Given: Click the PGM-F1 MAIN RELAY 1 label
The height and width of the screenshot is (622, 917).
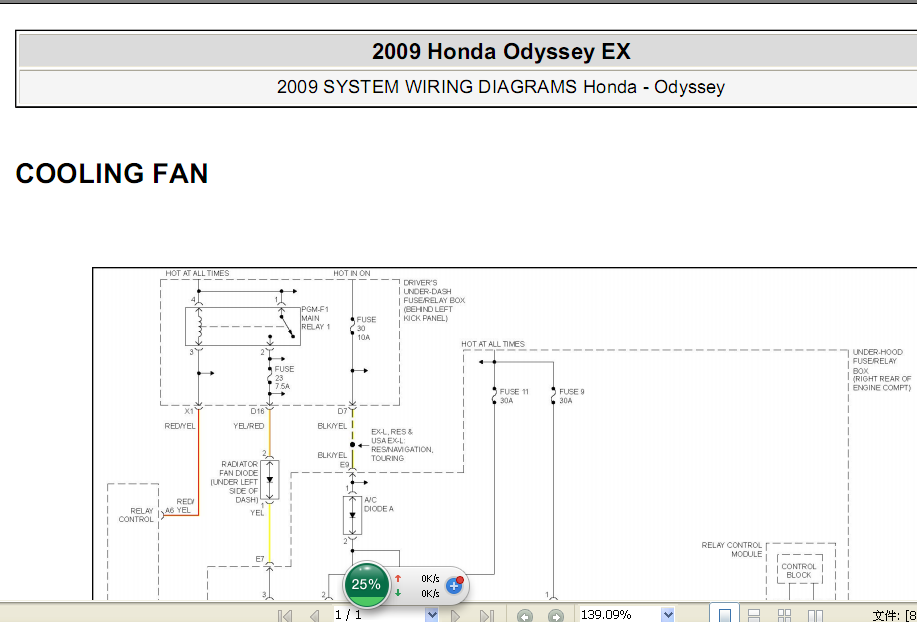Looking at the screenshot, I should tap(316, 318).
